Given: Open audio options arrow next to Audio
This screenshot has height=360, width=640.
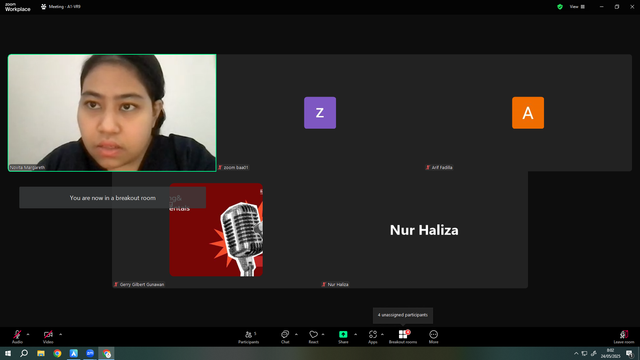Looking at the screenshot, I should tap(28, 334).
